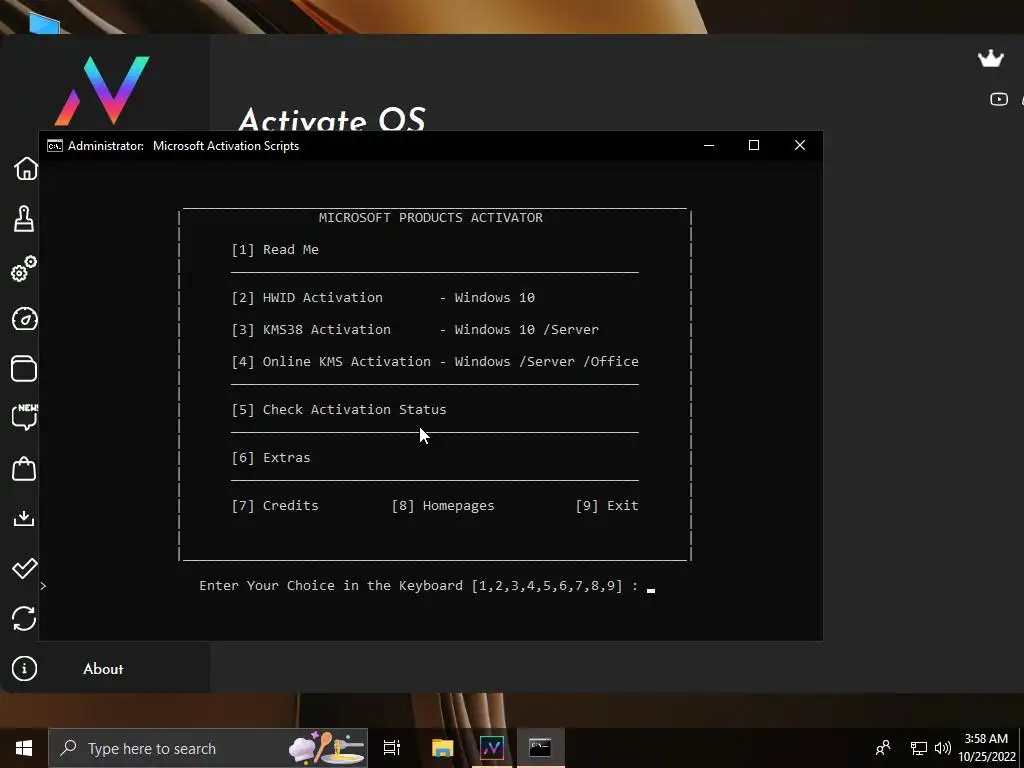Open the Home icon in the sidebar
The width and height of the screenshot is (1024, 768).
(x=26, y=168)
